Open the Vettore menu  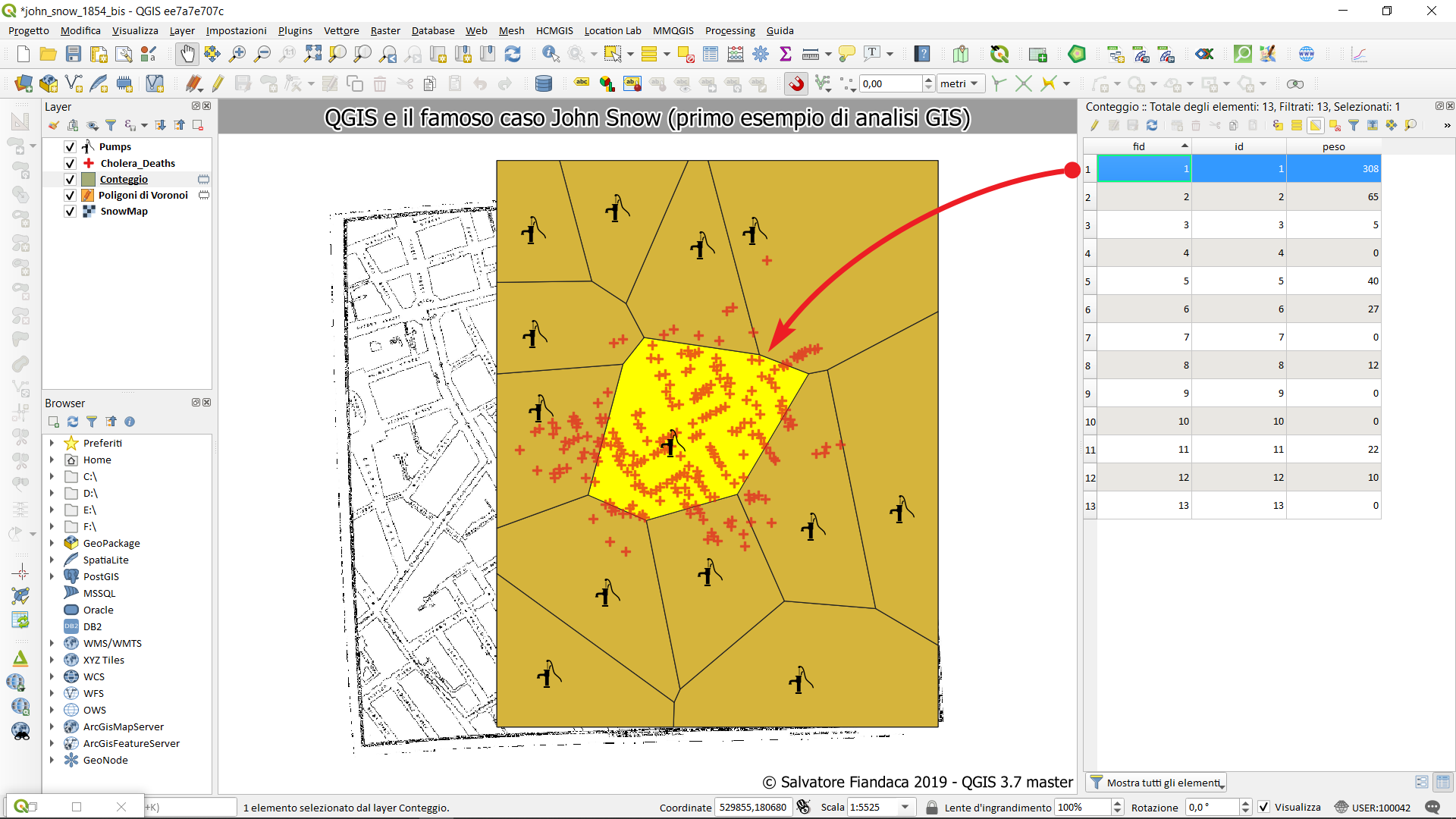point(341,30)
